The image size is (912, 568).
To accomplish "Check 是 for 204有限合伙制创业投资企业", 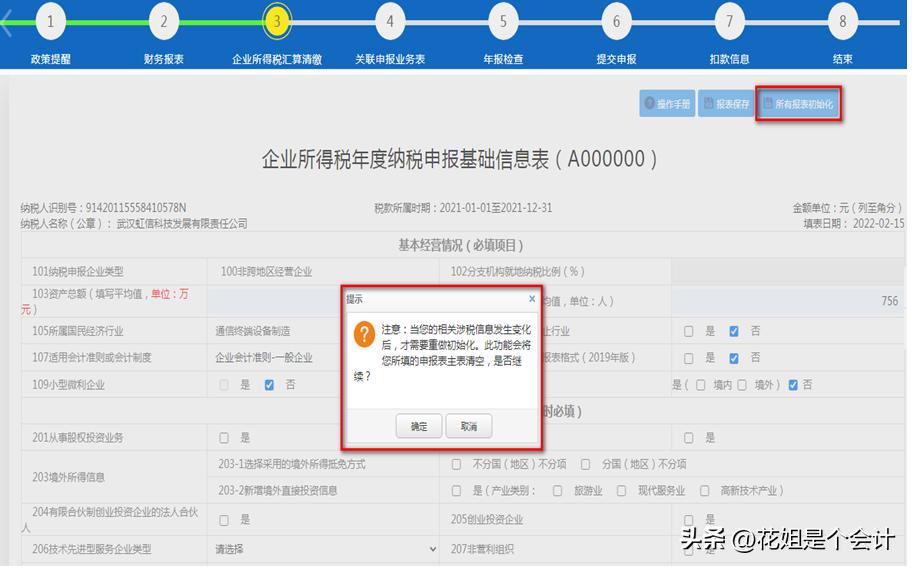I will pyautogui.click(x=224, y=520).
